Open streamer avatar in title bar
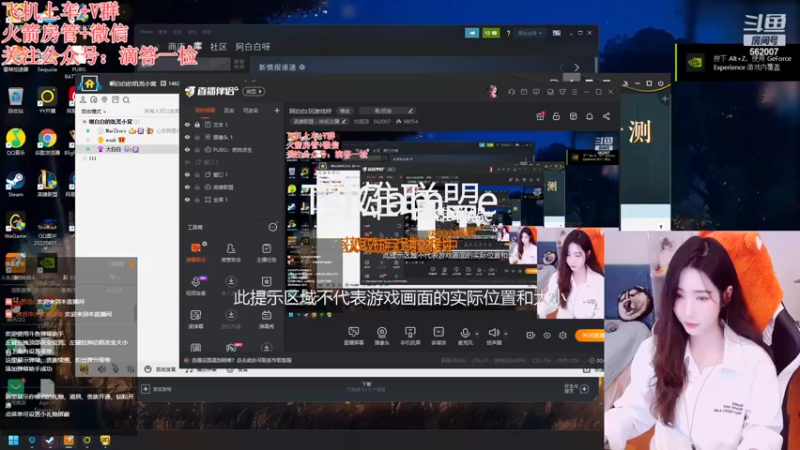 (492, 91)
